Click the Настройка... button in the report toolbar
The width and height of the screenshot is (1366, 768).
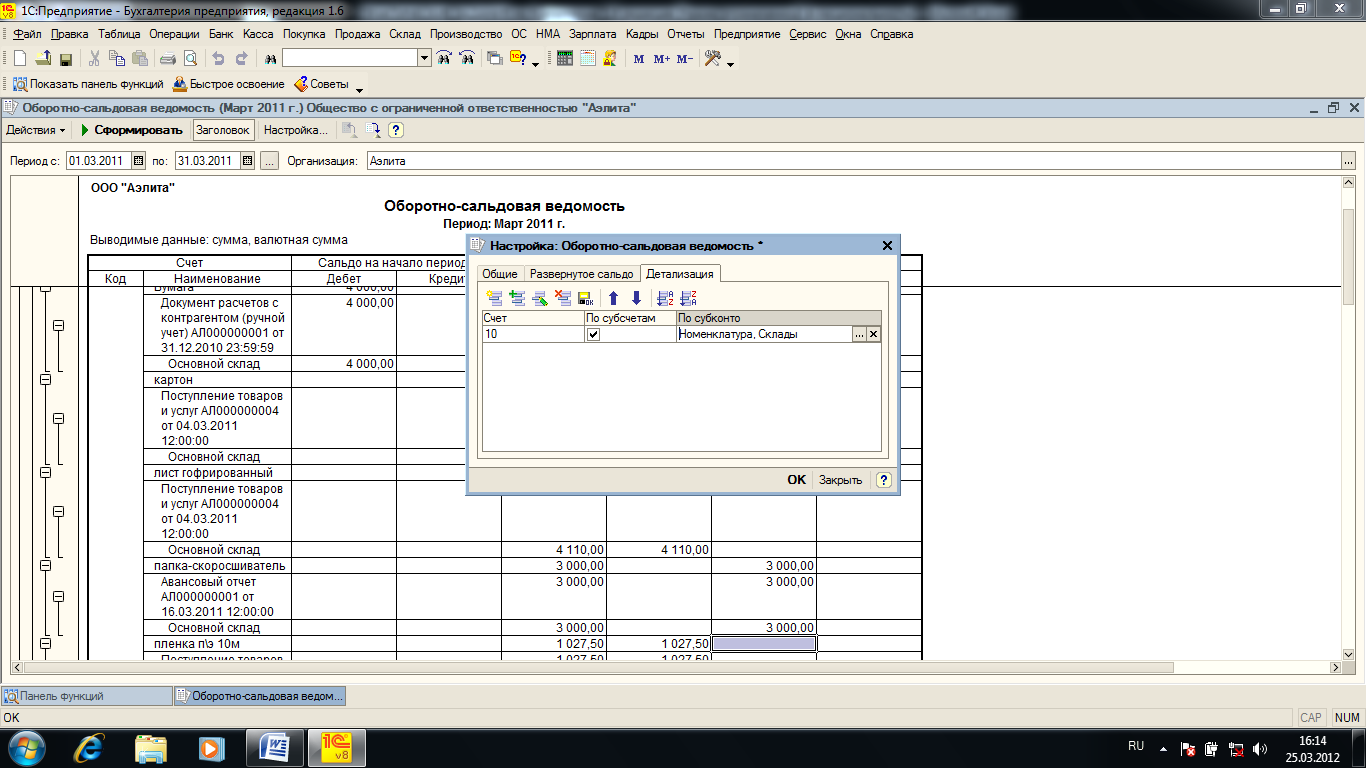pos(295,130)
